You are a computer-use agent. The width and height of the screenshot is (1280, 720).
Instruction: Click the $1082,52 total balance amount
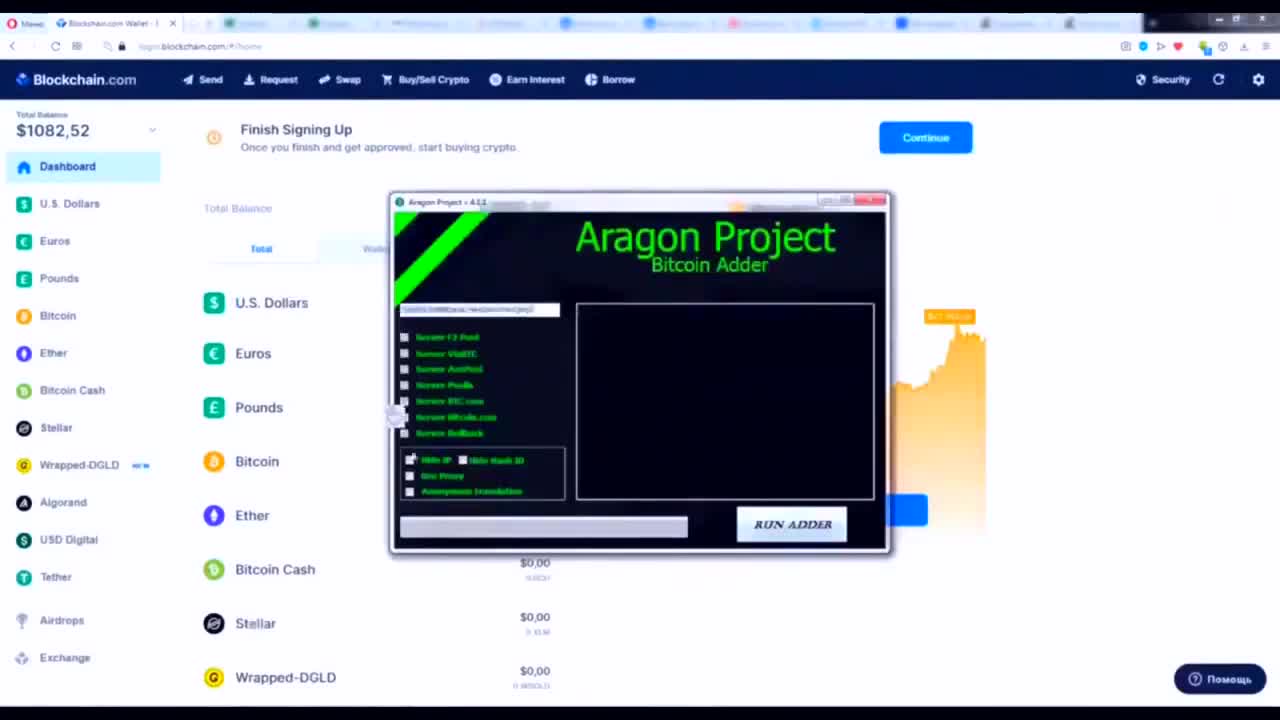(x=53, y=131)
